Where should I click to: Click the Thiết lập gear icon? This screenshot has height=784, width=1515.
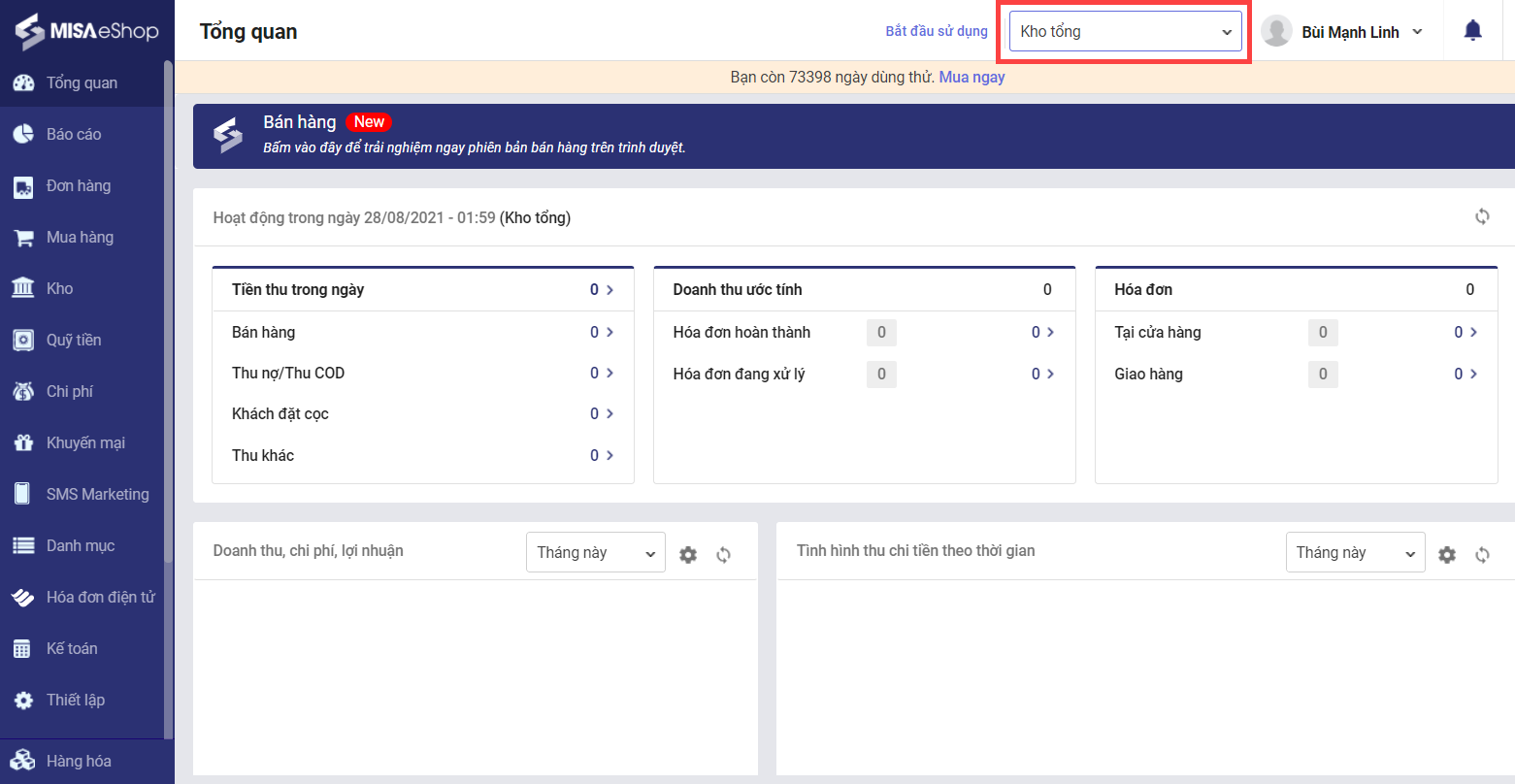click(x=23, y=700)
